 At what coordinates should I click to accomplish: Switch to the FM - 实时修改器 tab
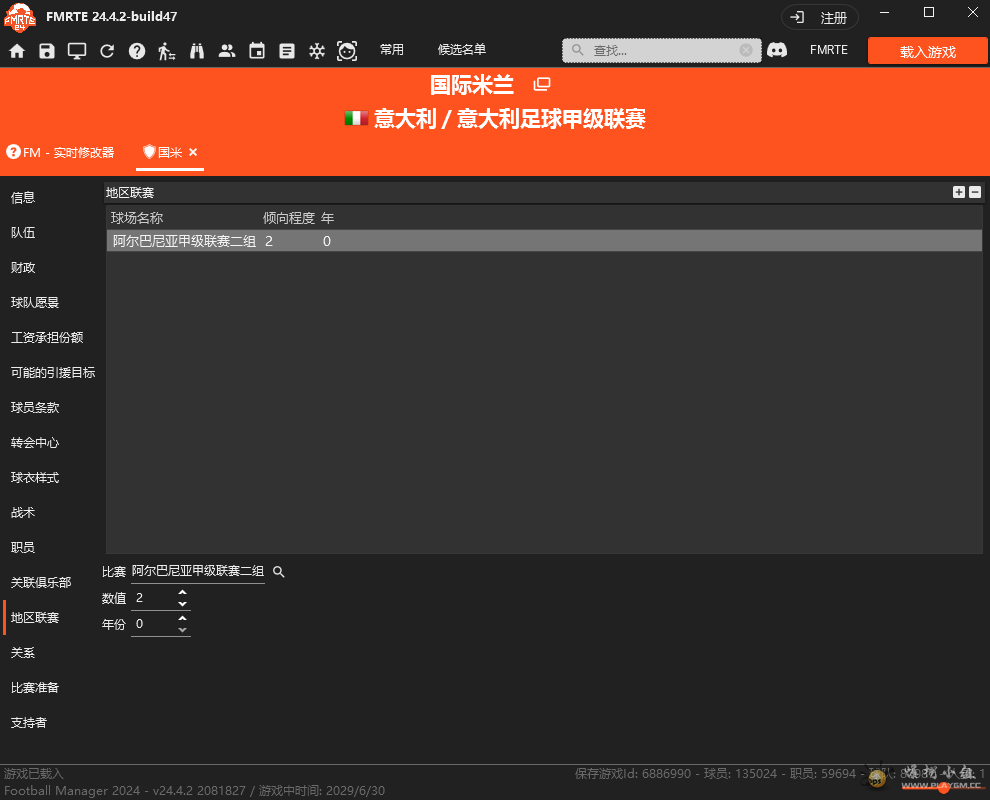[61, 152]
